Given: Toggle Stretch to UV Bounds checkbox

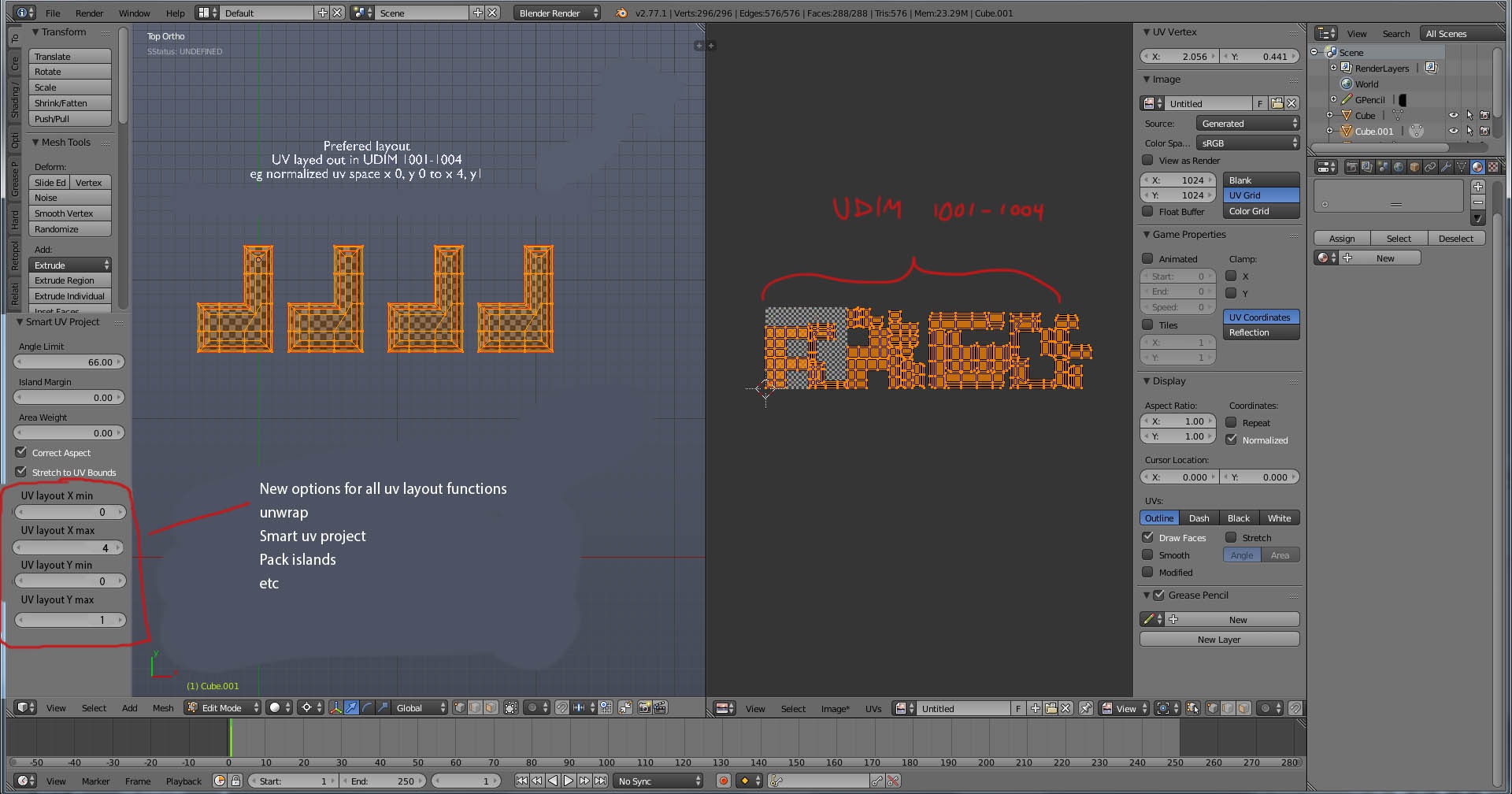Looking at the screenshot, I should [21, 472].
